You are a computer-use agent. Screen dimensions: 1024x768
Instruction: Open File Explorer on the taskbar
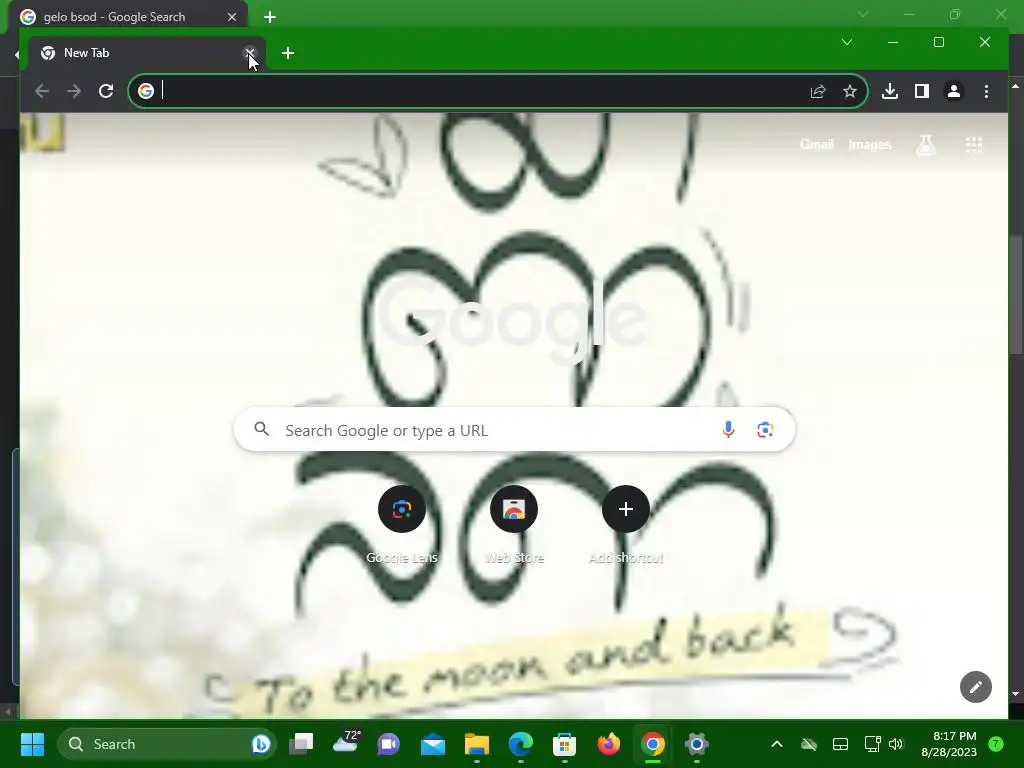(x=477, y=744)
